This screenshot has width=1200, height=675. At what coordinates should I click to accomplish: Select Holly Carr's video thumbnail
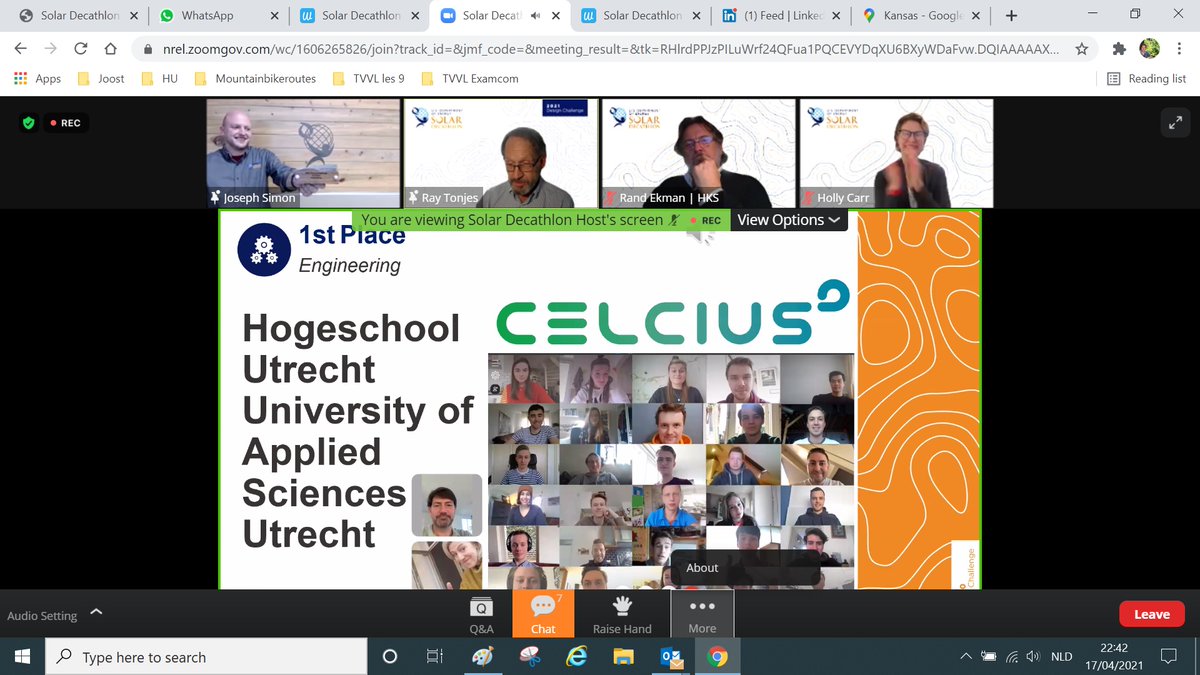[x=896, y=153]
